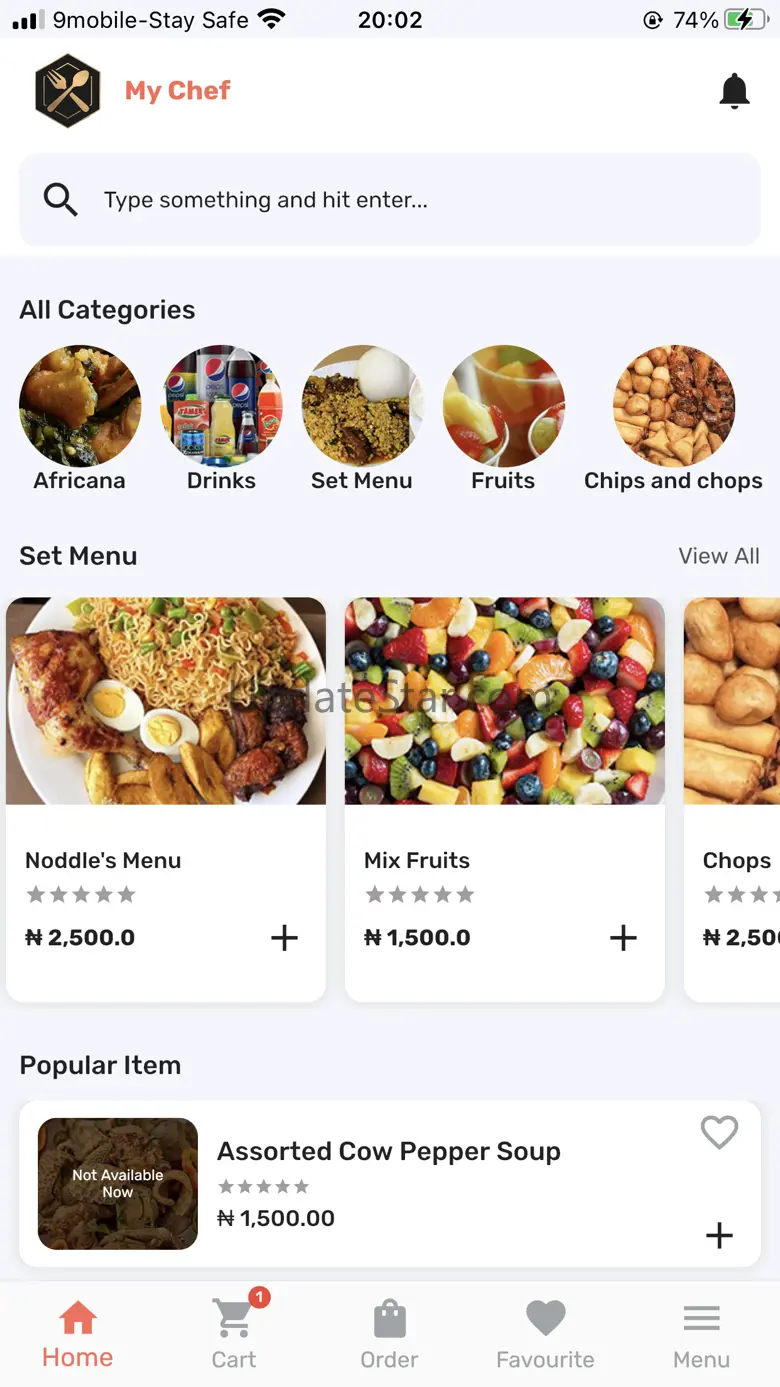The height and width of the screenshot is (1387, 780).
Task: Select the Home tab
Action: click(x=77, y=1332)
